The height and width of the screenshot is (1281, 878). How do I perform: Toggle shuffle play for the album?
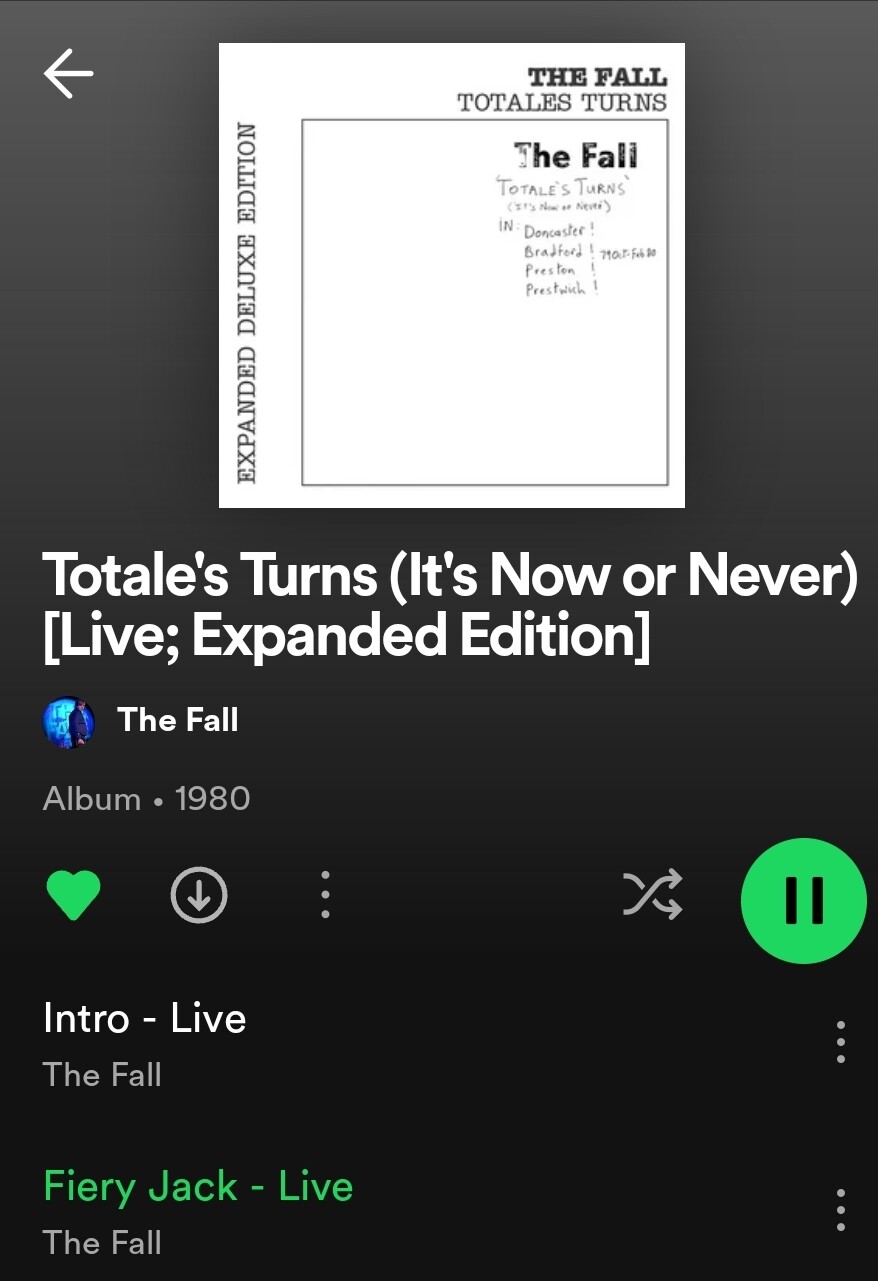click(653, 894)
